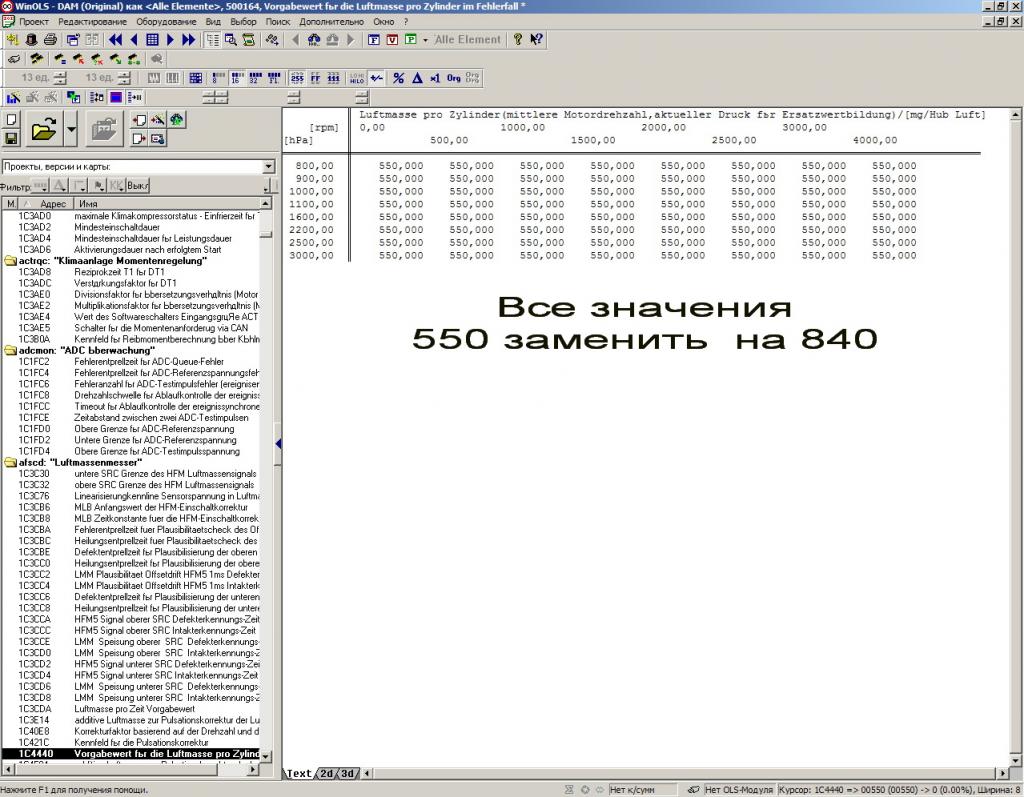Open the help question mark icon
This screenshot has height=797, width=1024.
pyautogui.click(x=518, y=40)
